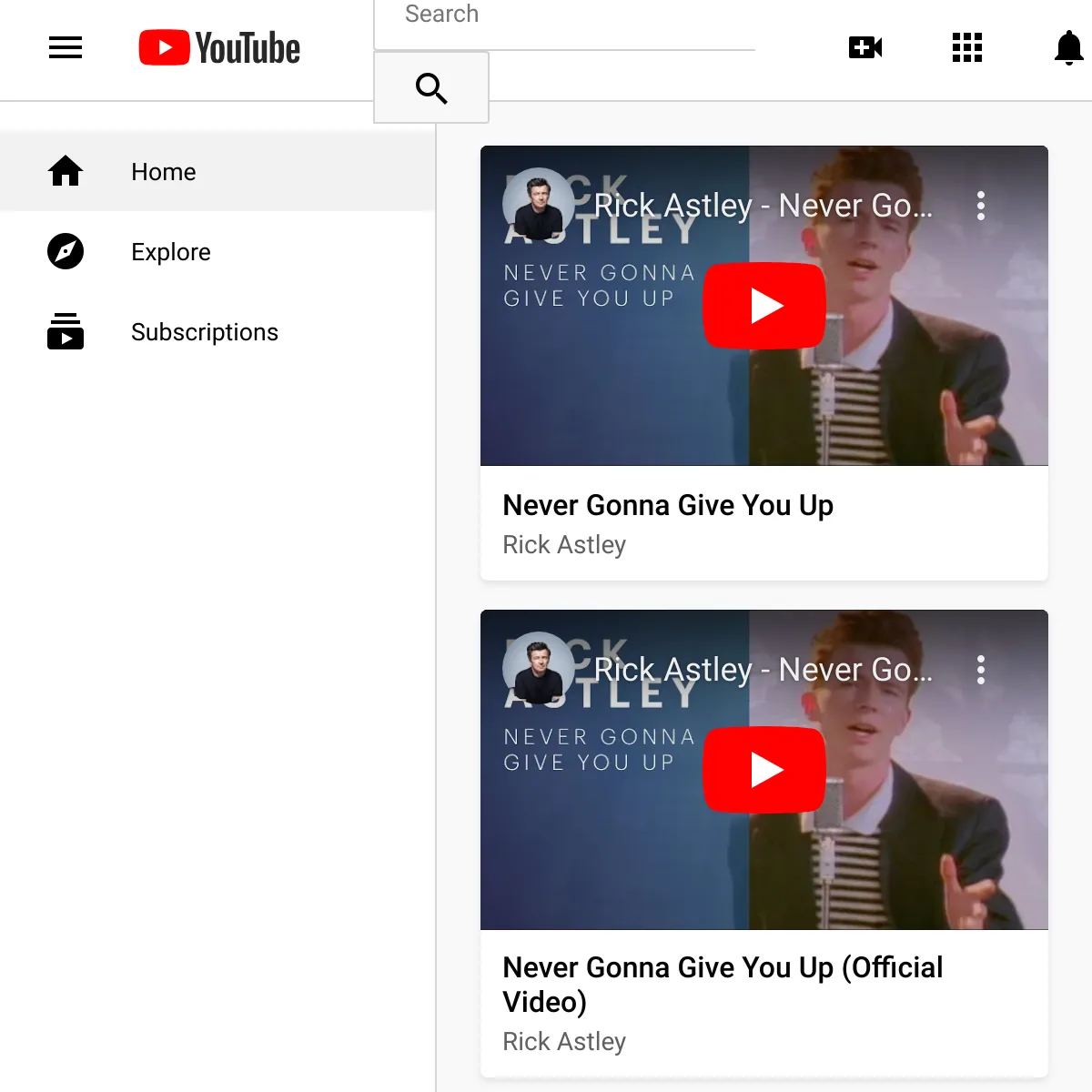Click the title Never Gonna Give You Up (Official Video)
Screen dimensions: 1092x1092
723,985
